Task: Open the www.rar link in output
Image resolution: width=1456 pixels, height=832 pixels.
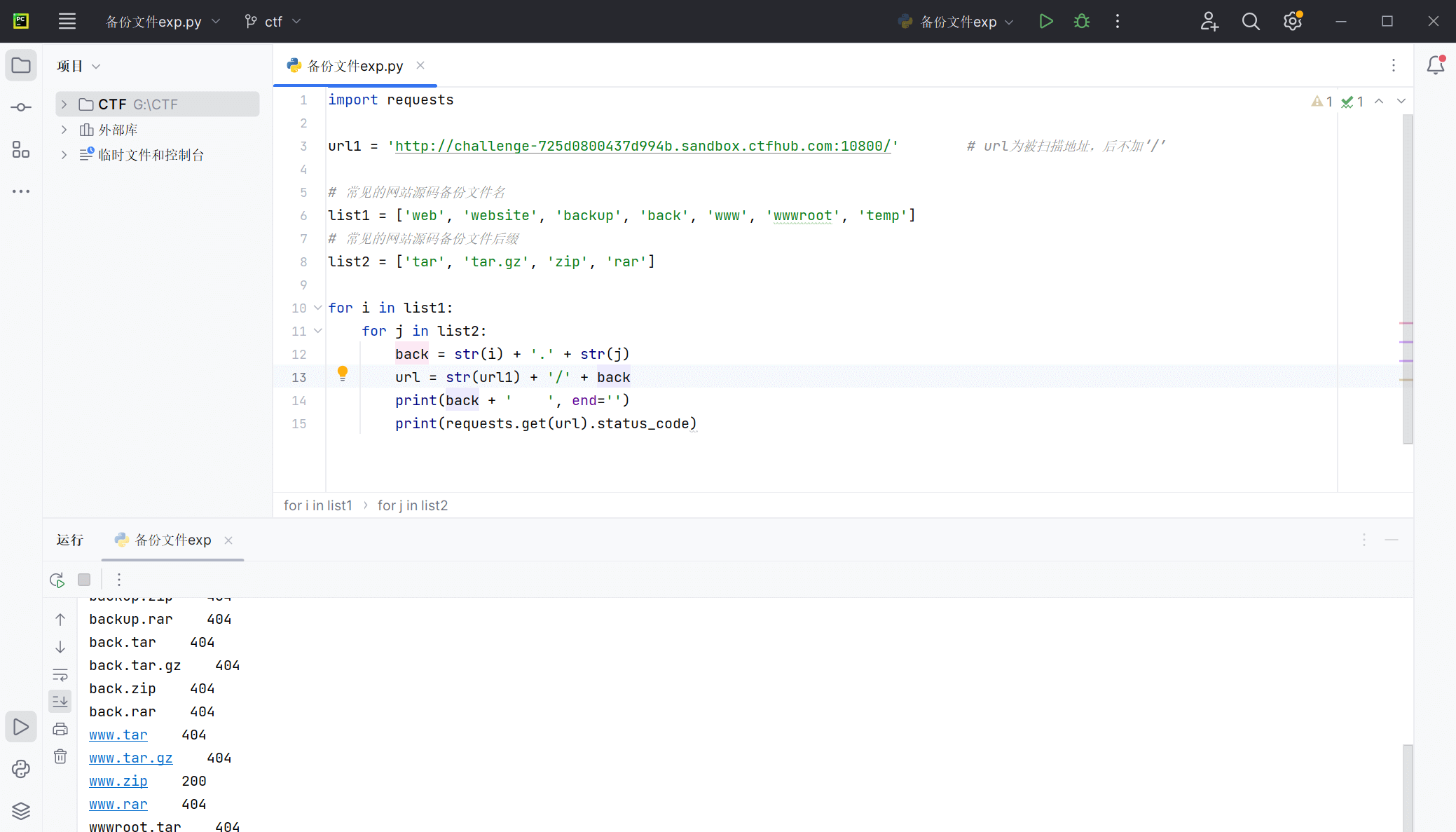Action: tap(118, 805)
